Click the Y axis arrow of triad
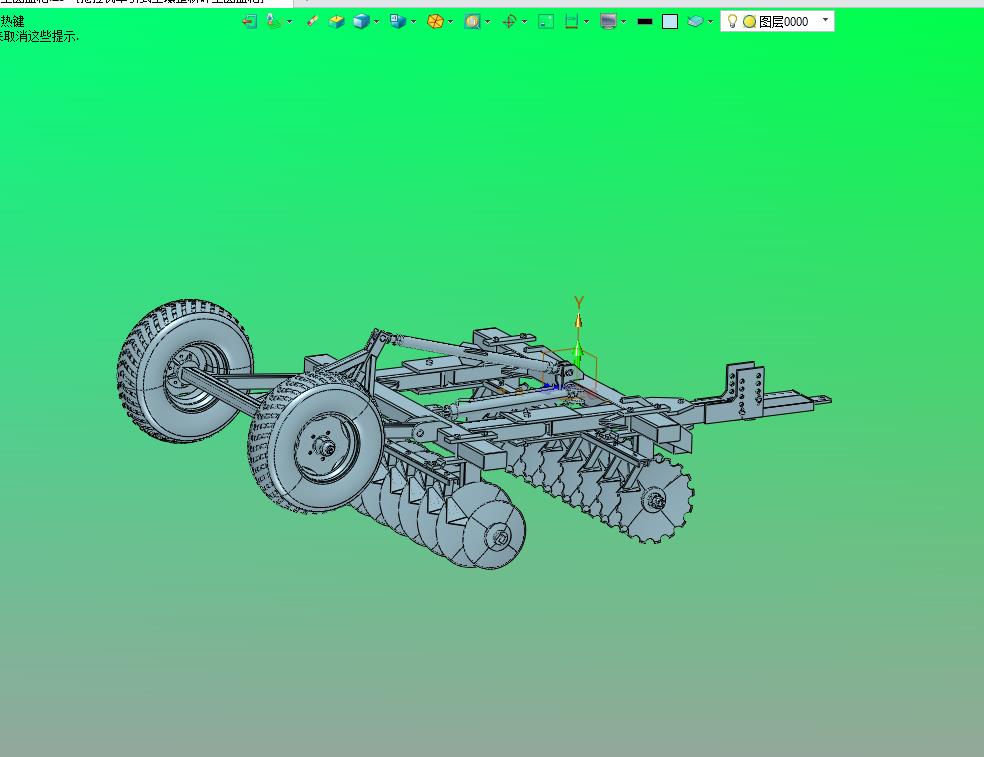The image size is (984, 757). 578,320
